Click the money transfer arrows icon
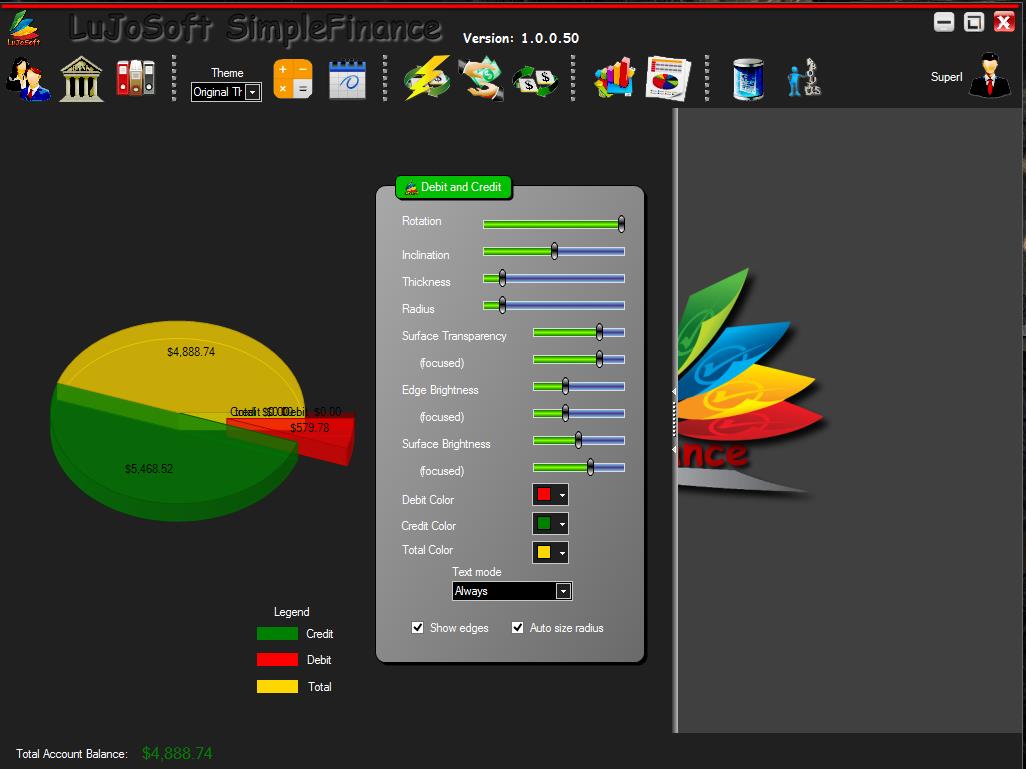The width and height of the screenshot is (1026, 769). pyautogui.click(x=535, y=80)
